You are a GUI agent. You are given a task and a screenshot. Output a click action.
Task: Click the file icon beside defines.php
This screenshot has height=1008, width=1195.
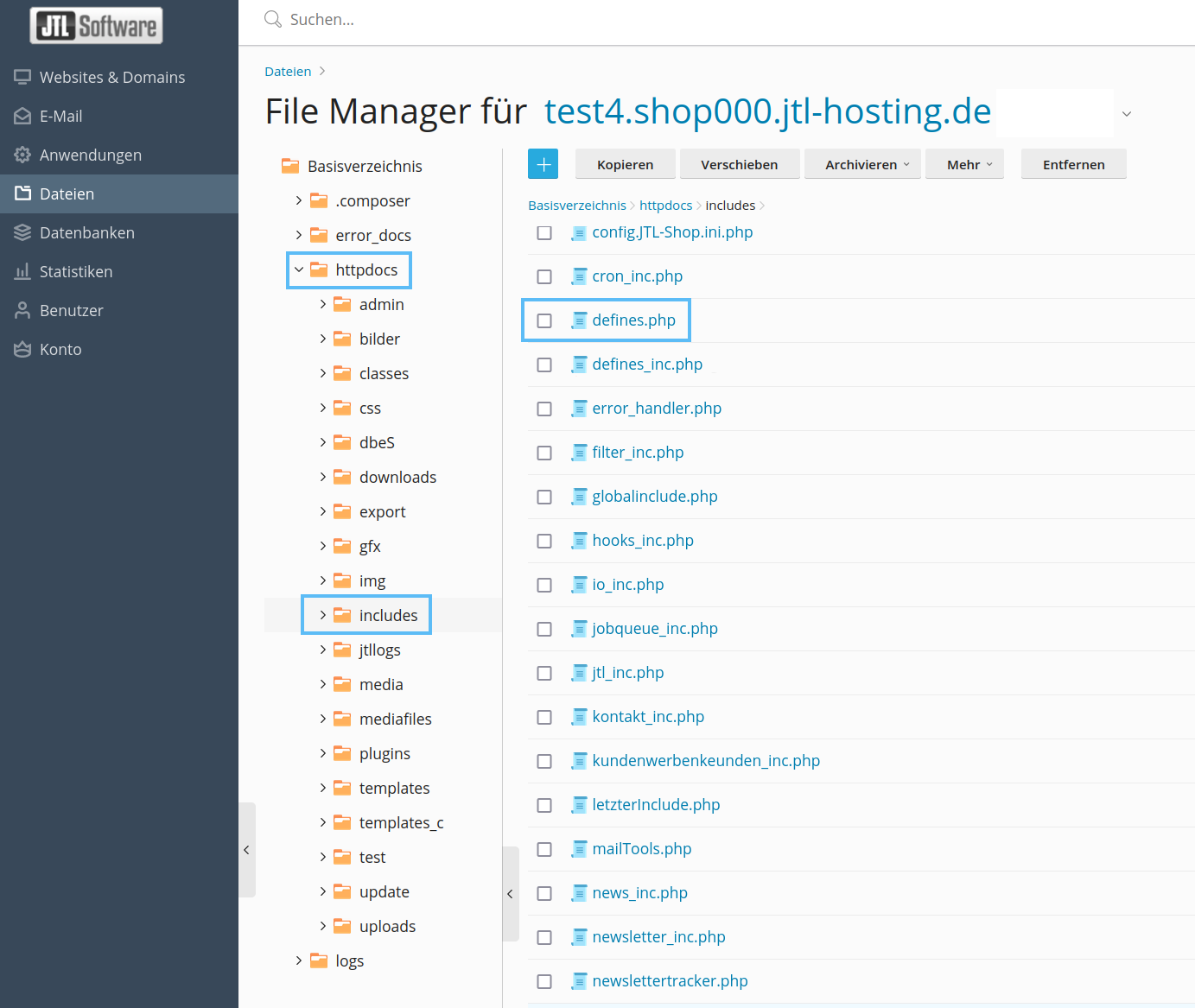[579, 320]
